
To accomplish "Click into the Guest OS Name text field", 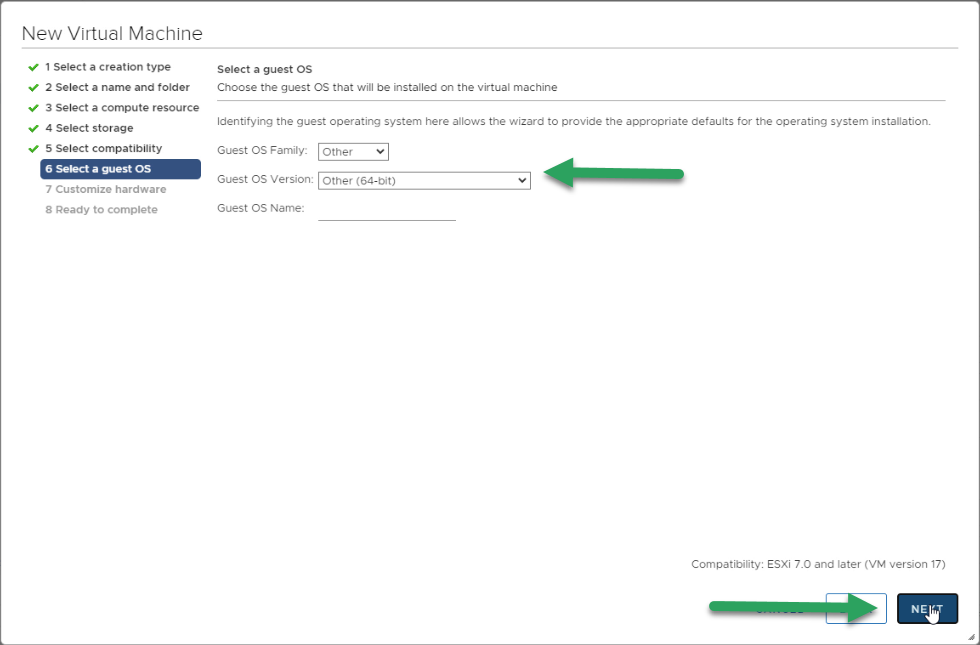I will pos(387,210).
